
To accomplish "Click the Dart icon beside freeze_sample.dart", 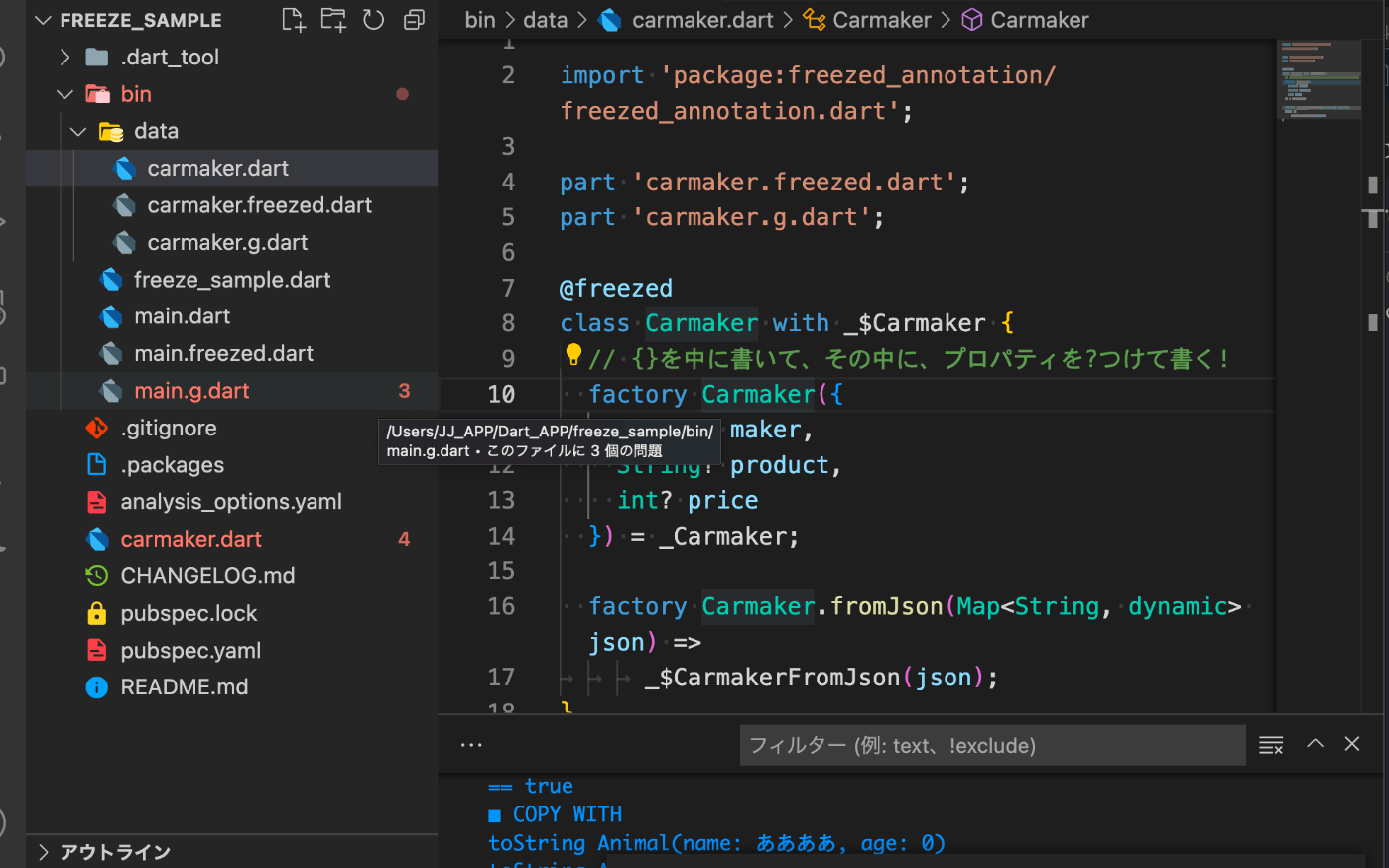I will tap(111, 280).
